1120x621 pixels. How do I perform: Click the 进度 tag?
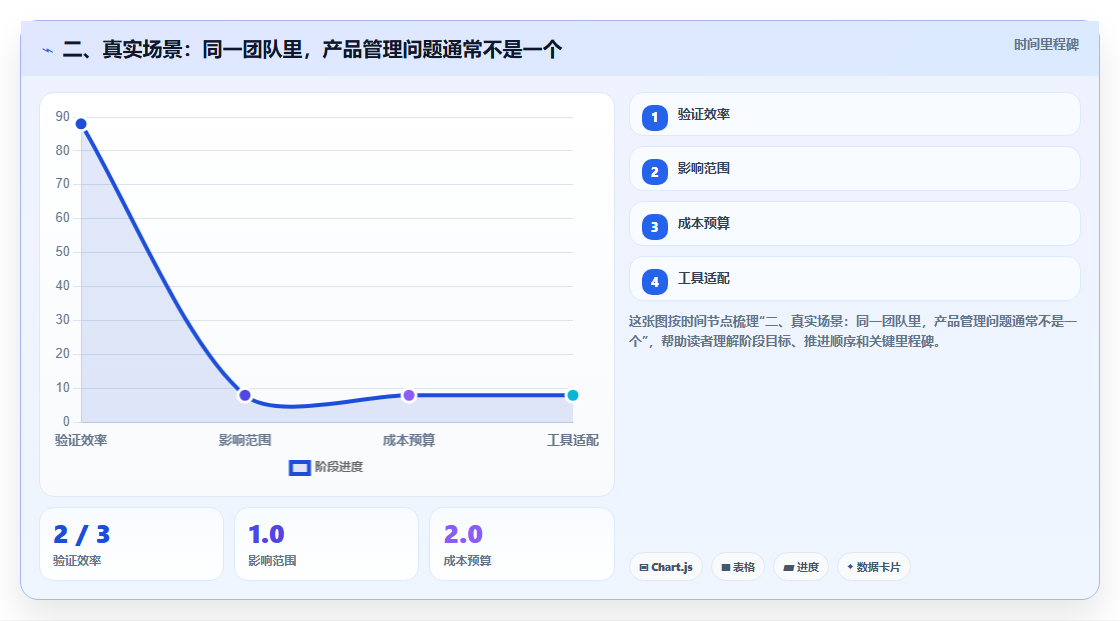tap(801, 567)
